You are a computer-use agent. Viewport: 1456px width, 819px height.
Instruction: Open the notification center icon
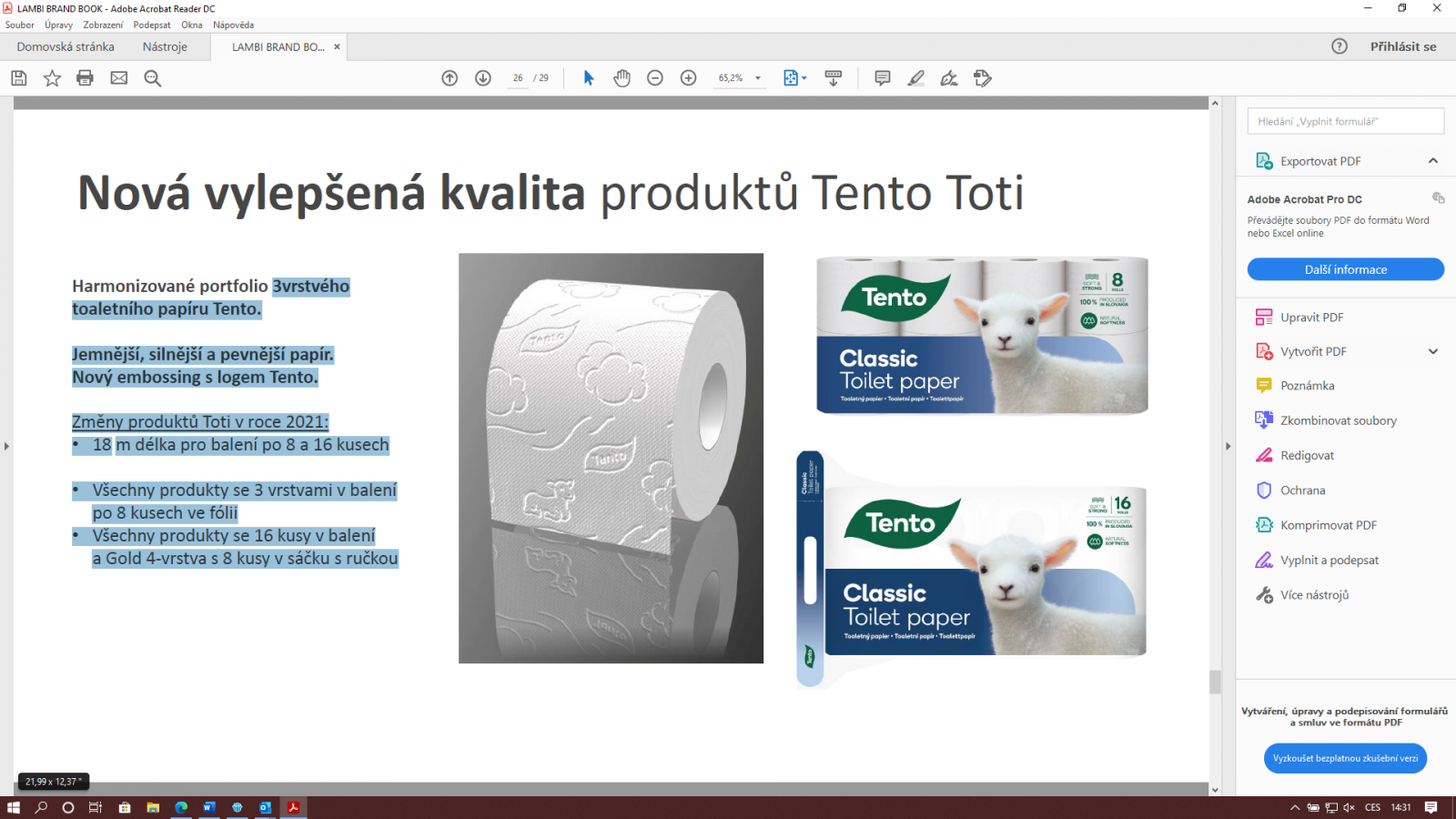(x=1431, y=807)
